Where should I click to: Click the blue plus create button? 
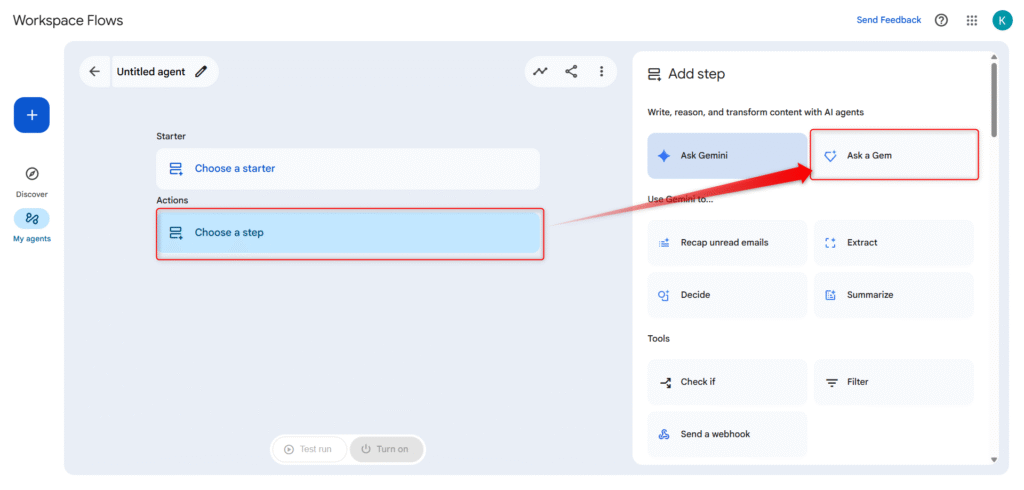(31, 115)
